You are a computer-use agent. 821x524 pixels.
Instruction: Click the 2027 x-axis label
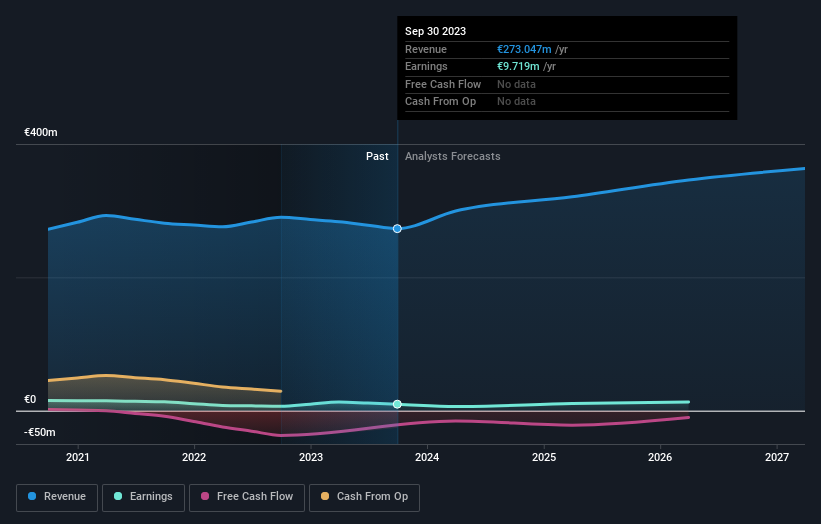pyautogui.click(x=776, y=457)
